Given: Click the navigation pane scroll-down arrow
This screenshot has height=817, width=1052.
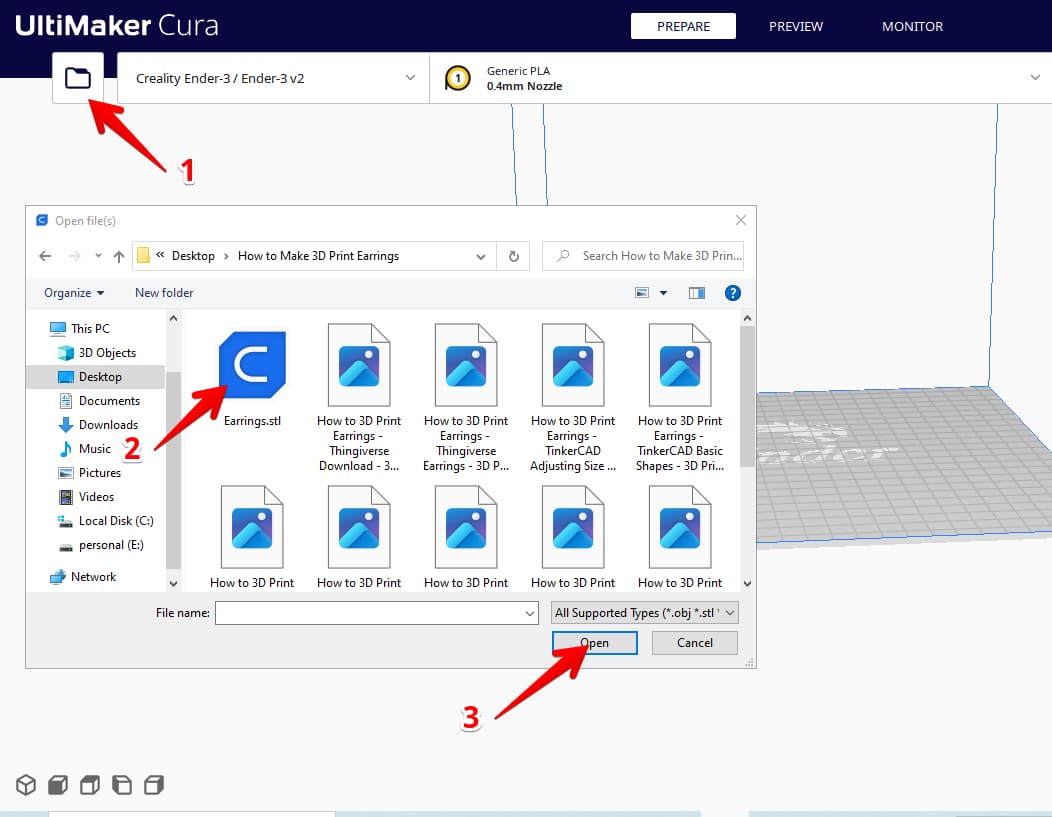Looking at the screenshot, I should click(x=173, y=584).
